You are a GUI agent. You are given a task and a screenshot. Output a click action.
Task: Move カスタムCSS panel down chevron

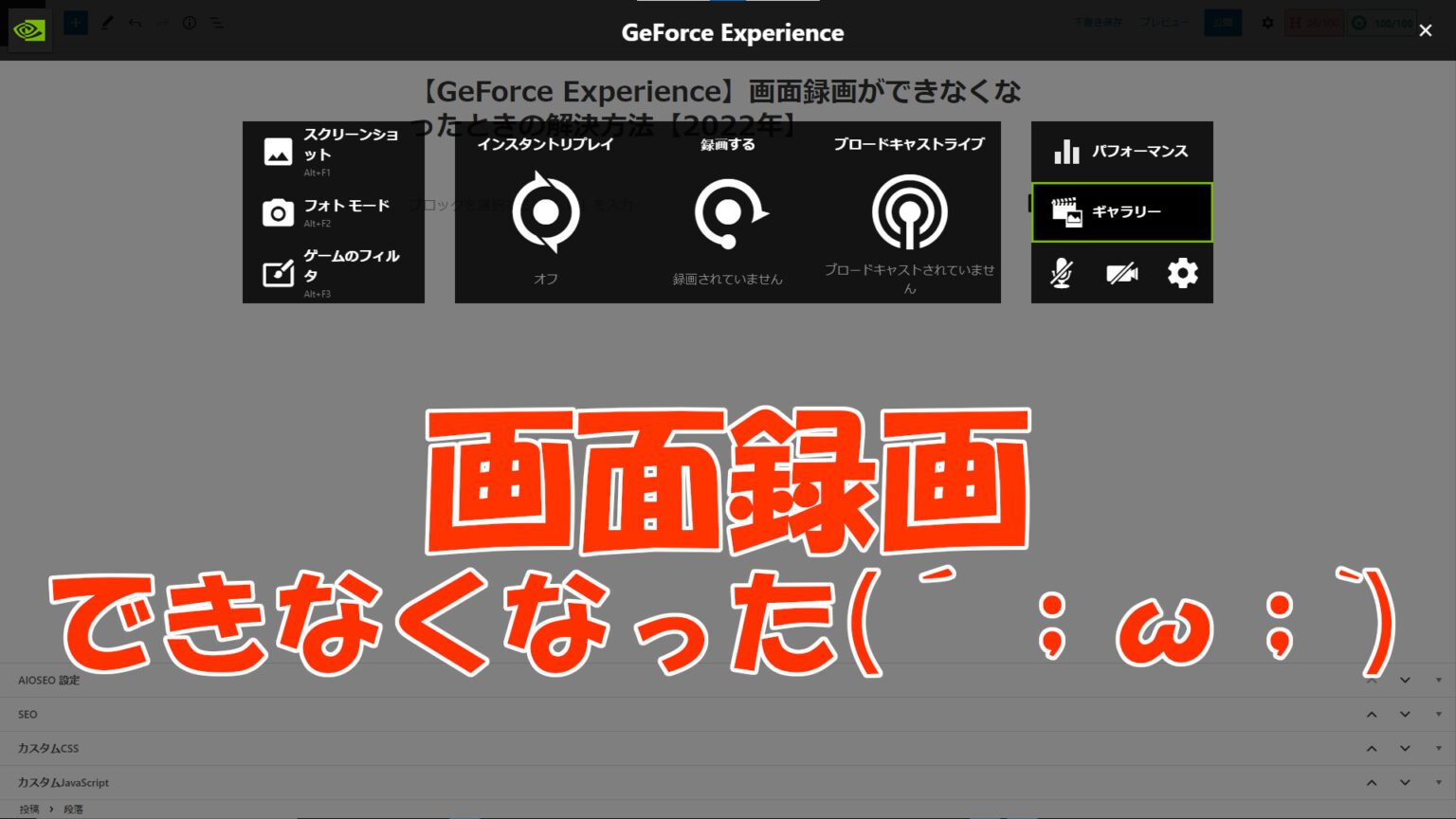(x=1405, y=749)
